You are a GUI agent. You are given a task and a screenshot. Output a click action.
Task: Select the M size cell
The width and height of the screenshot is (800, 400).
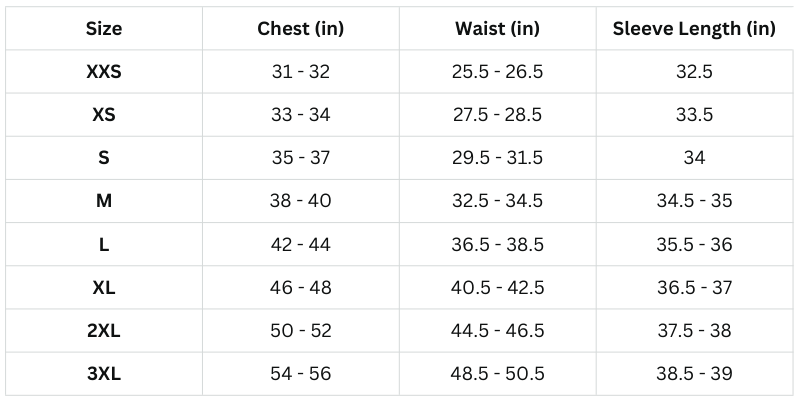pos(104,200)
